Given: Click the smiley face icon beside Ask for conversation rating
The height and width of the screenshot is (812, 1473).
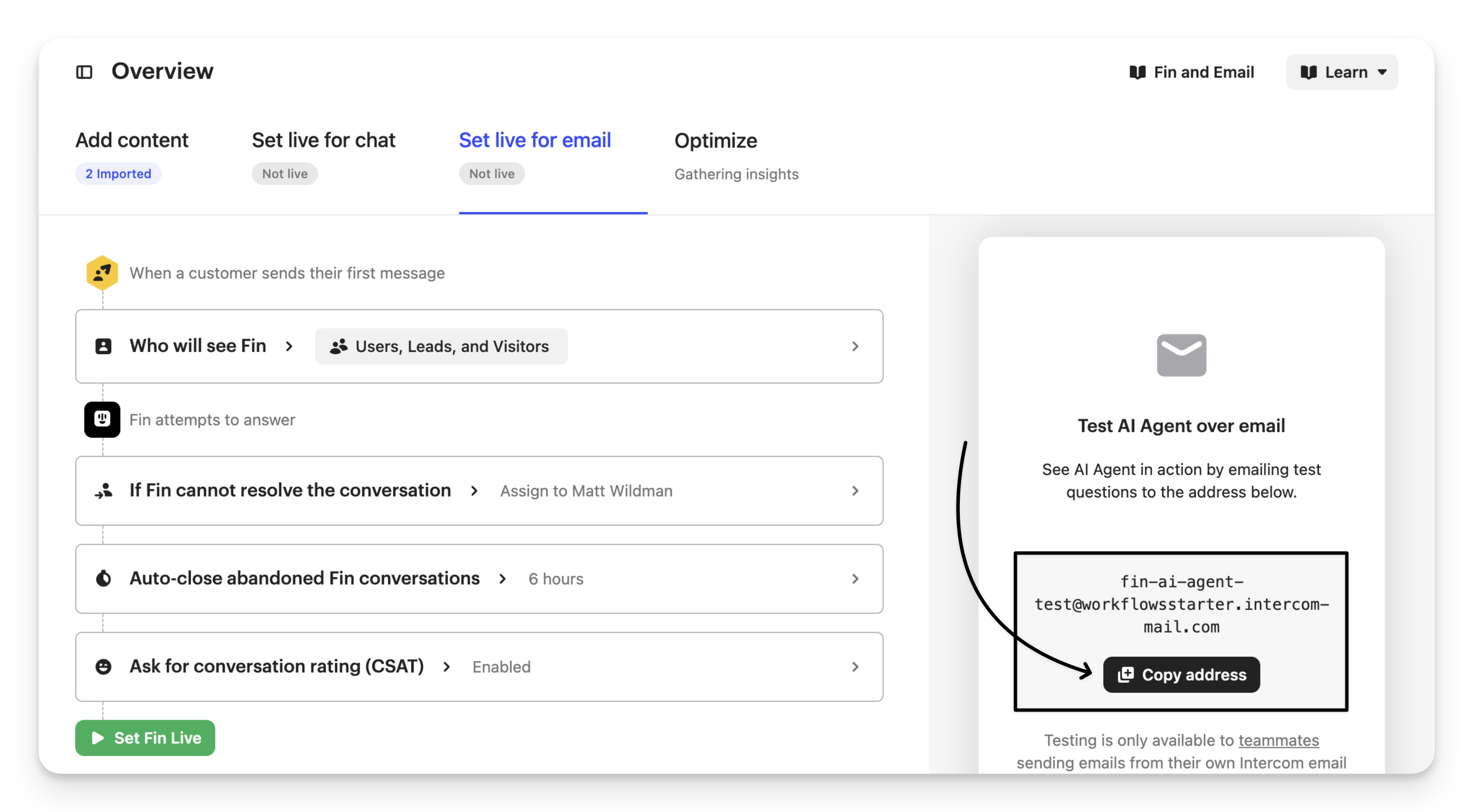Looking at the screenshot, I should (103, 667).
